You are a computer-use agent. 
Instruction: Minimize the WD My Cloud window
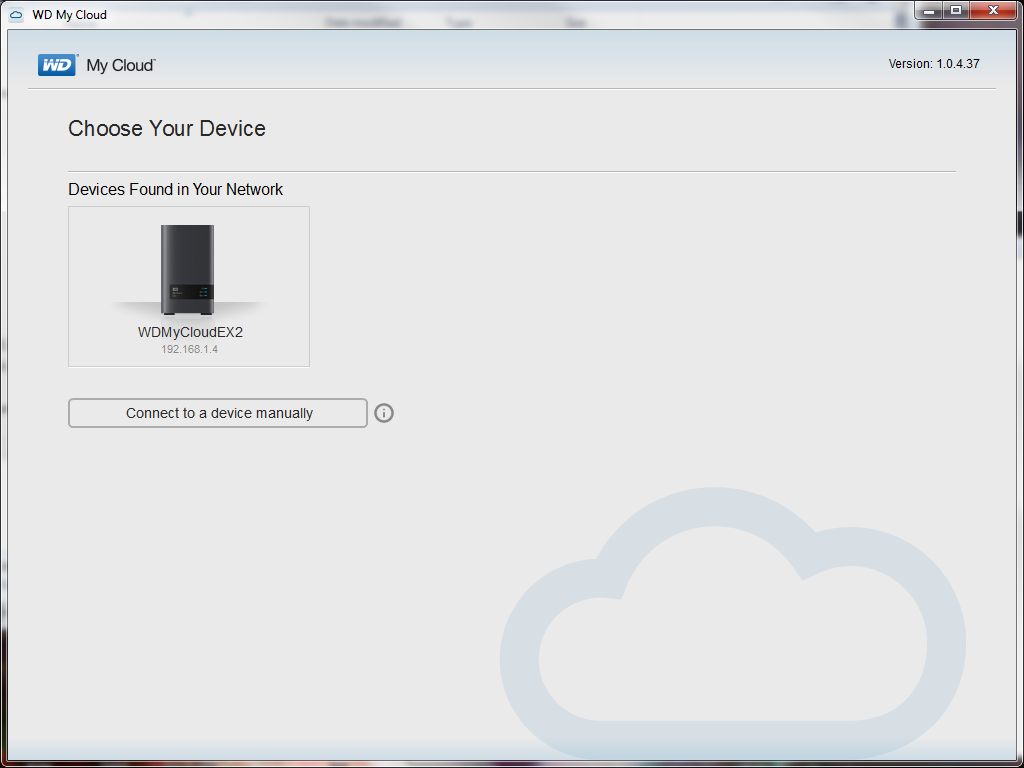point(929,10)
